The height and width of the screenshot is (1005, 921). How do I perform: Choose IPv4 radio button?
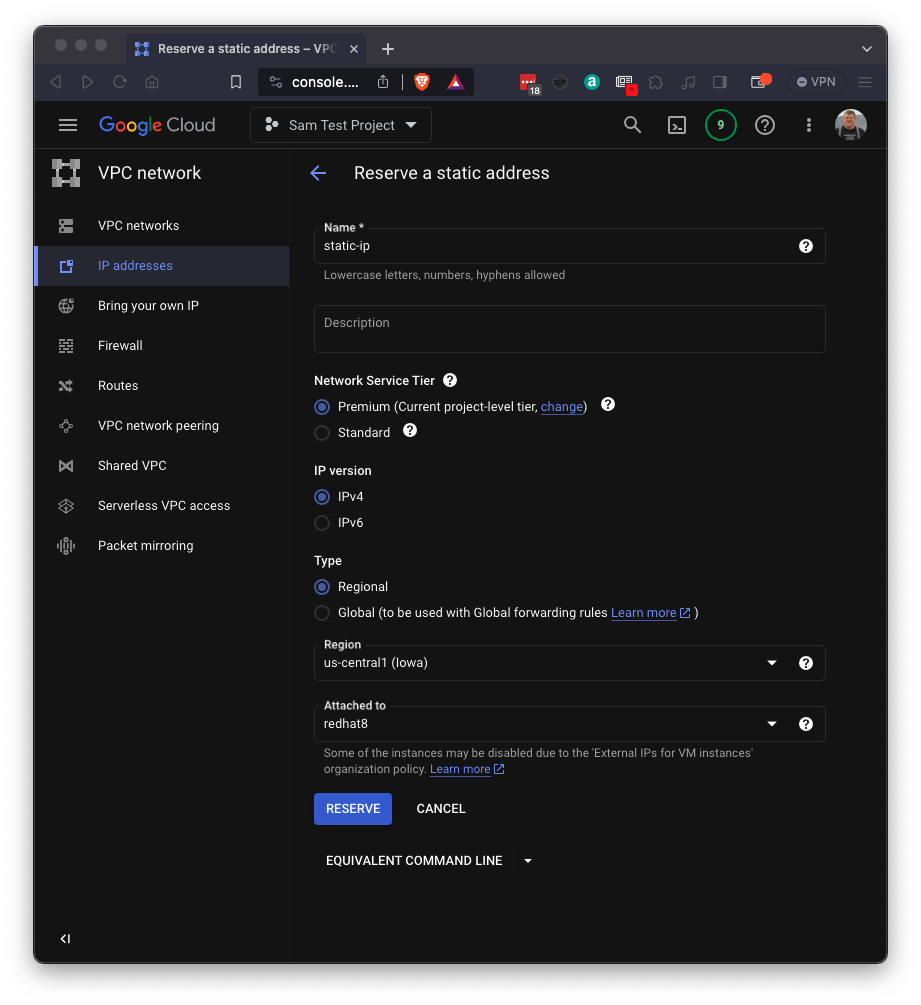coord(322,497)
